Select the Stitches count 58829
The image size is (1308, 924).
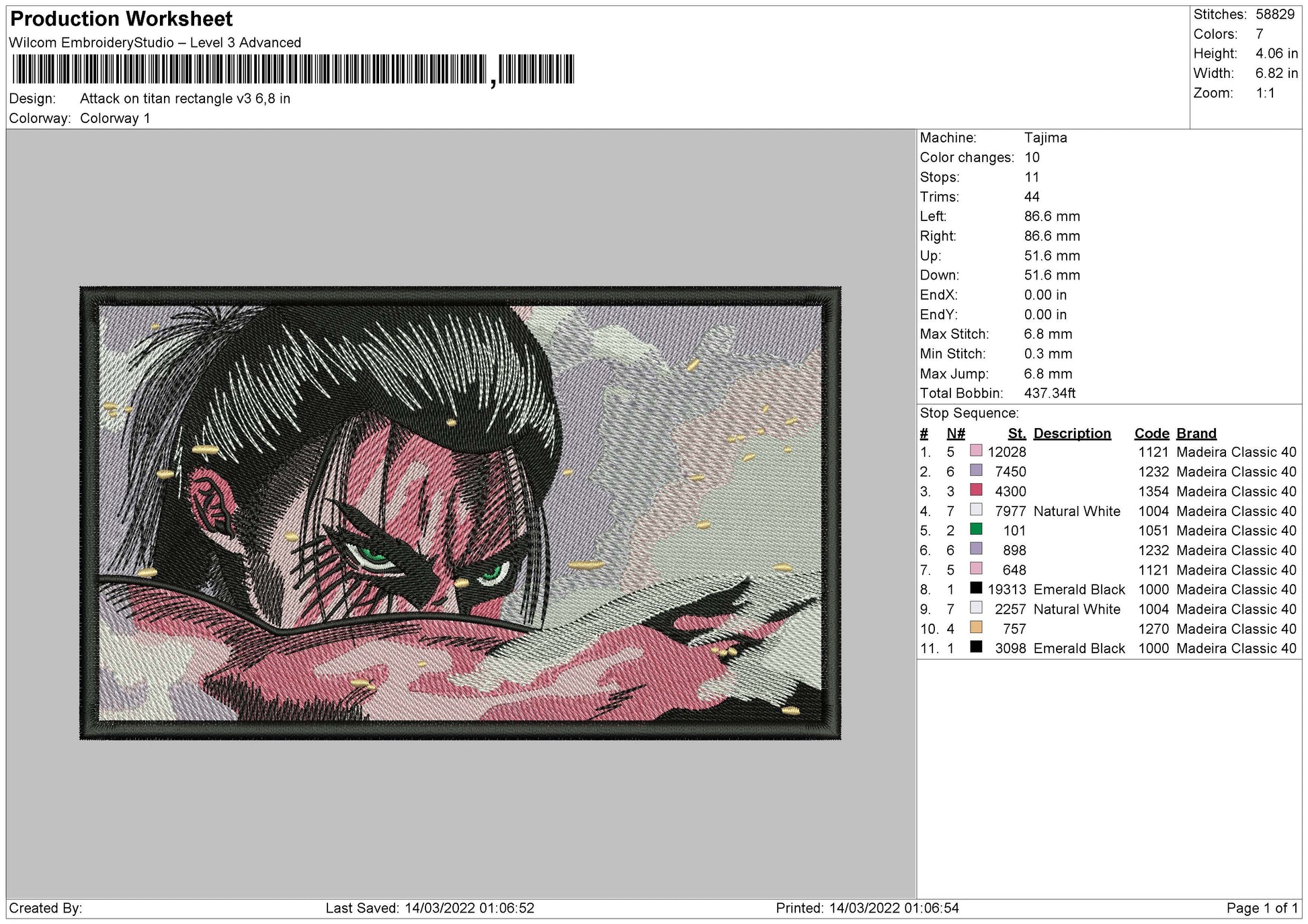tap(1275, 14)
